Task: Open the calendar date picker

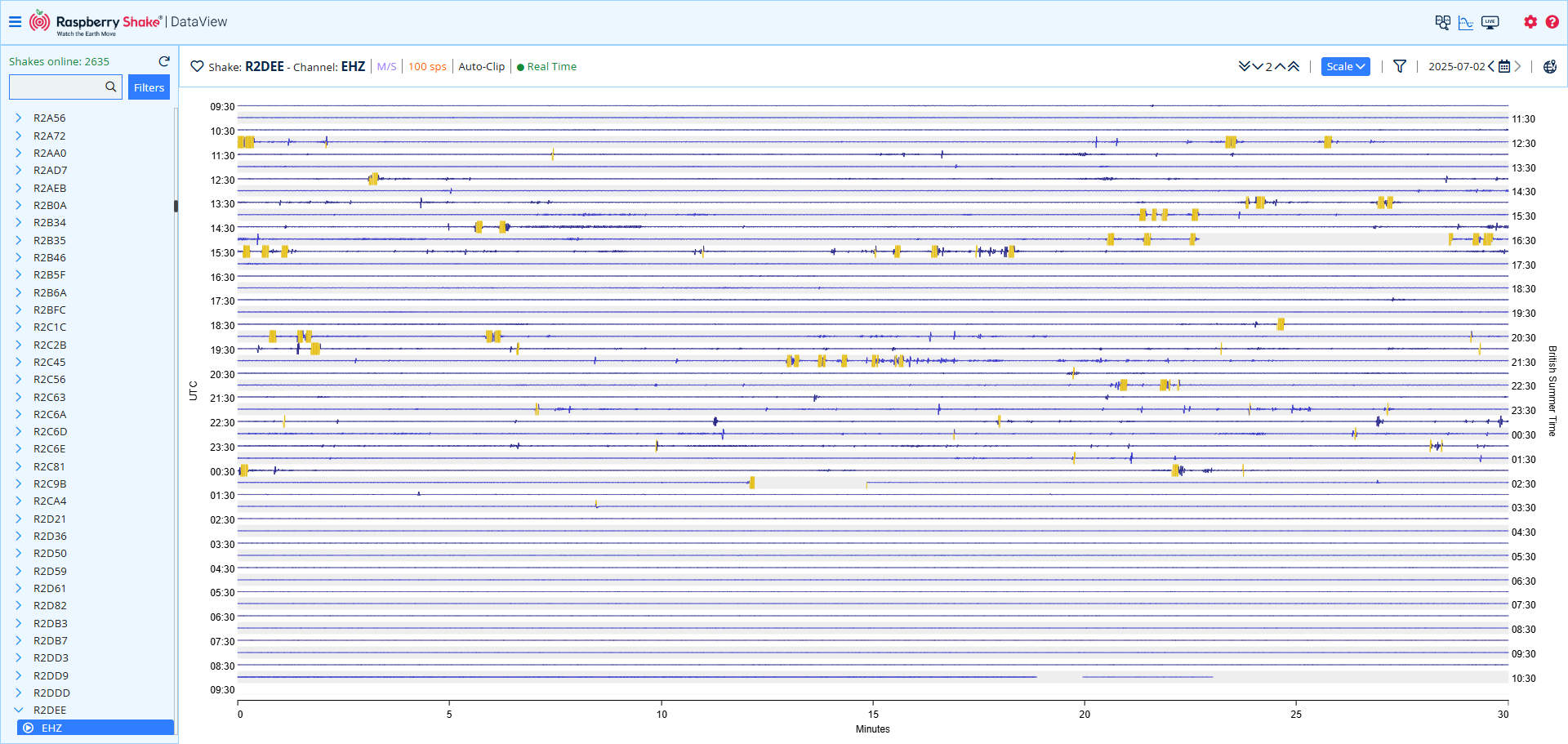Action: tap(1504, 66)
